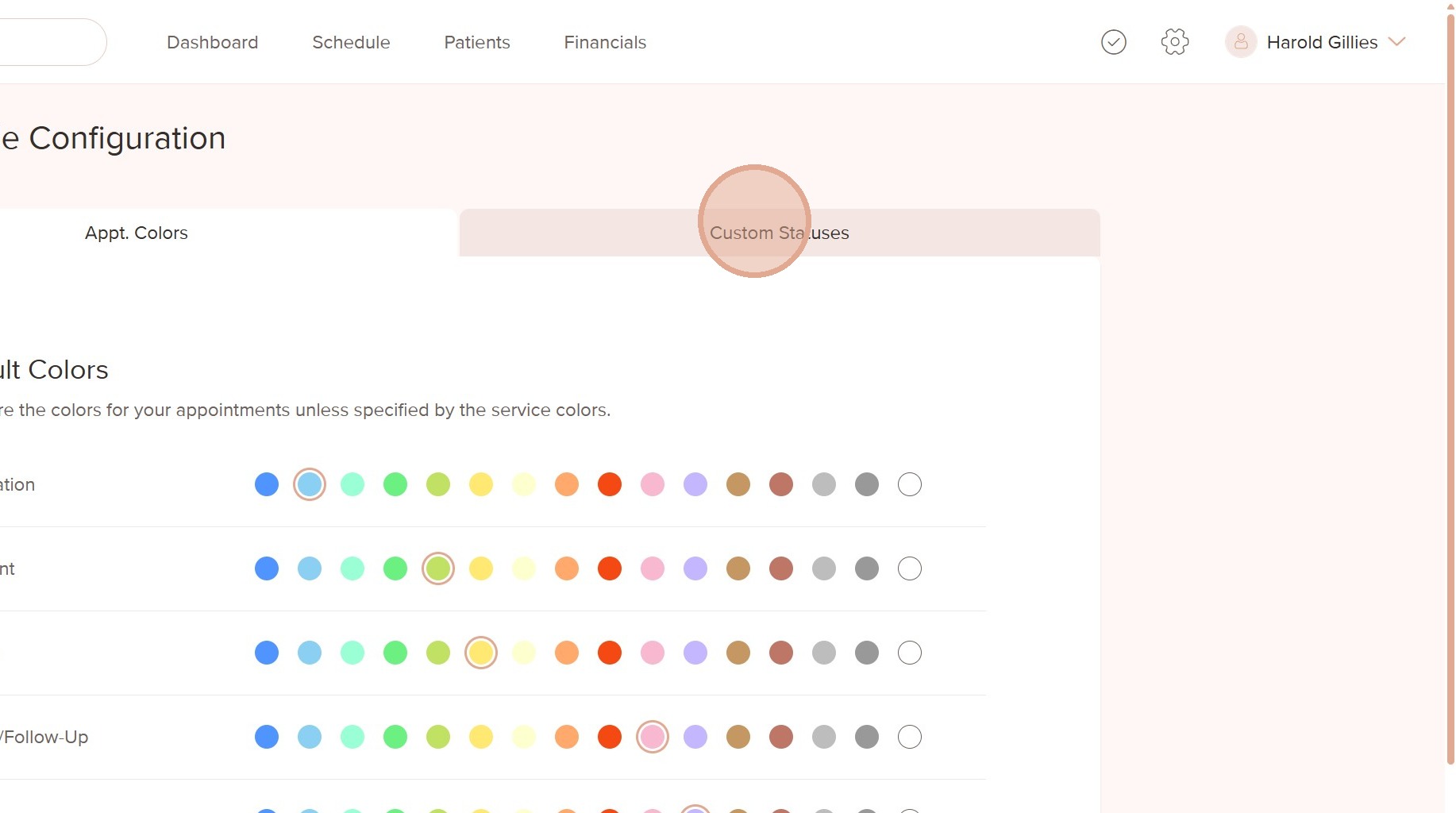Viewport: 1456px width, 813px height.
Task: Apply light blue swatch to the Follow-Up row
Action: (310, 737)
